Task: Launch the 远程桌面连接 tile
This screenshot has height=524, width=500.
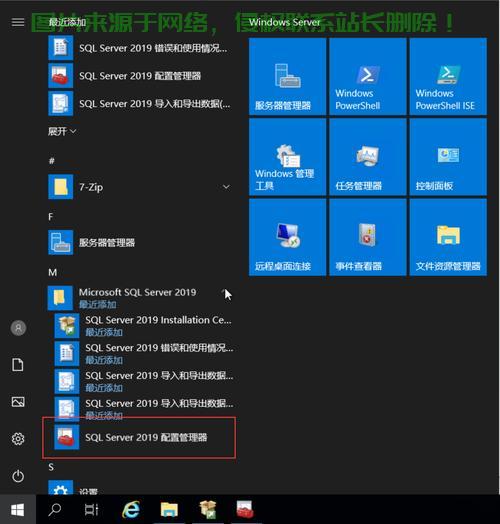Action: click(287, 237)
